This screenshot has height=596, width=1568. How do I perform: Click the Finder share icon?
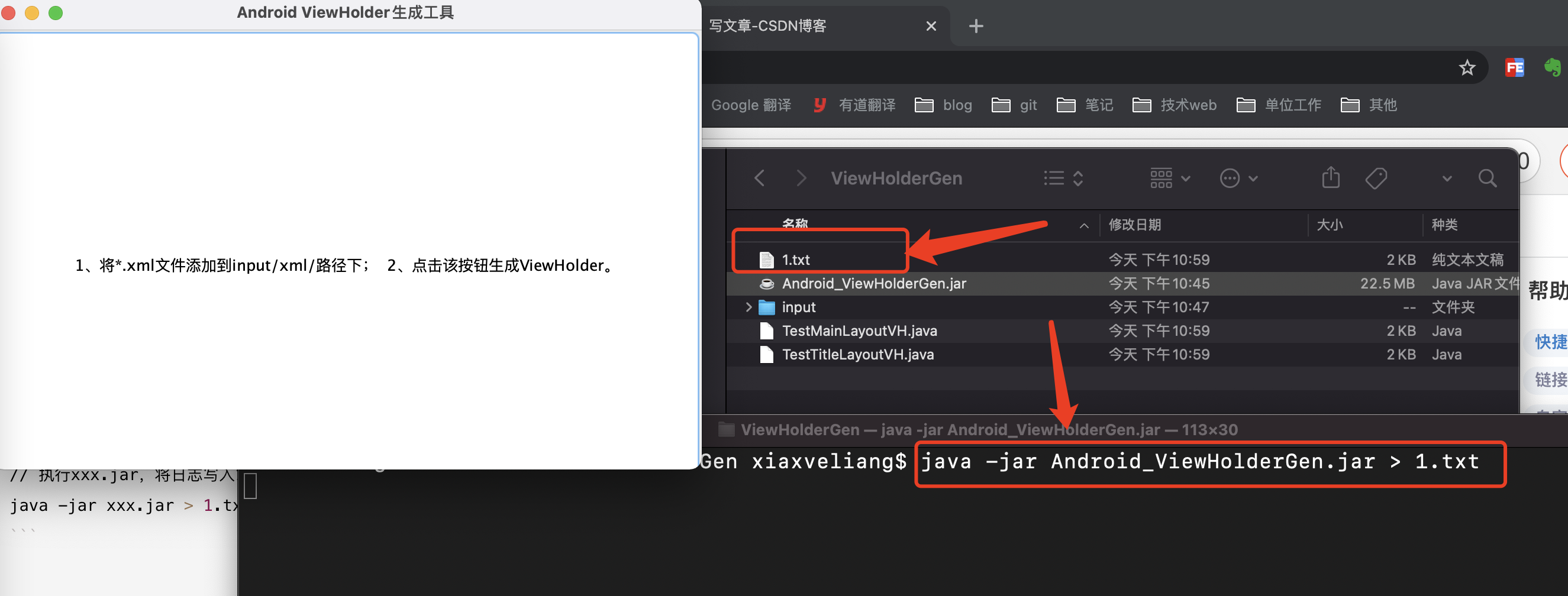1331,177
